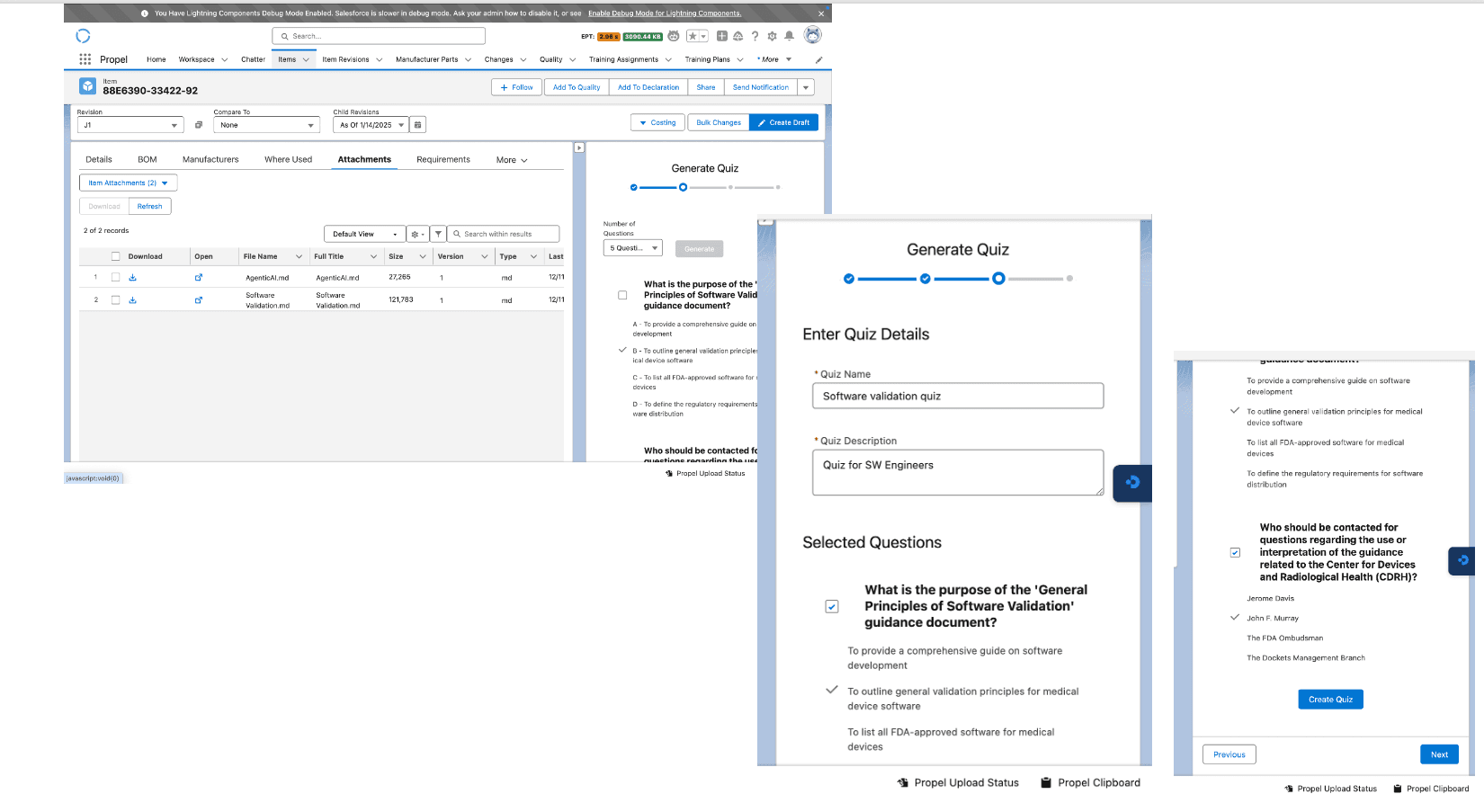Open the notifications bell
The image size is (1484, 812).
click(x=789, y=36)
